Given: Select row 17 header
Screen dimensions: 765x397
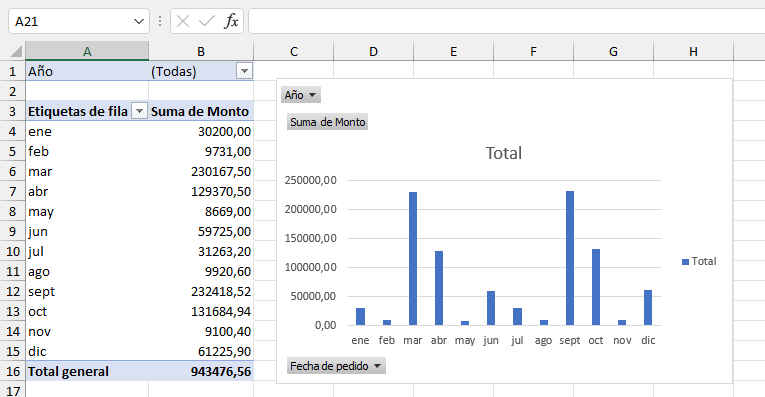Looking at the screenshot, I should (x=13, y=390).
